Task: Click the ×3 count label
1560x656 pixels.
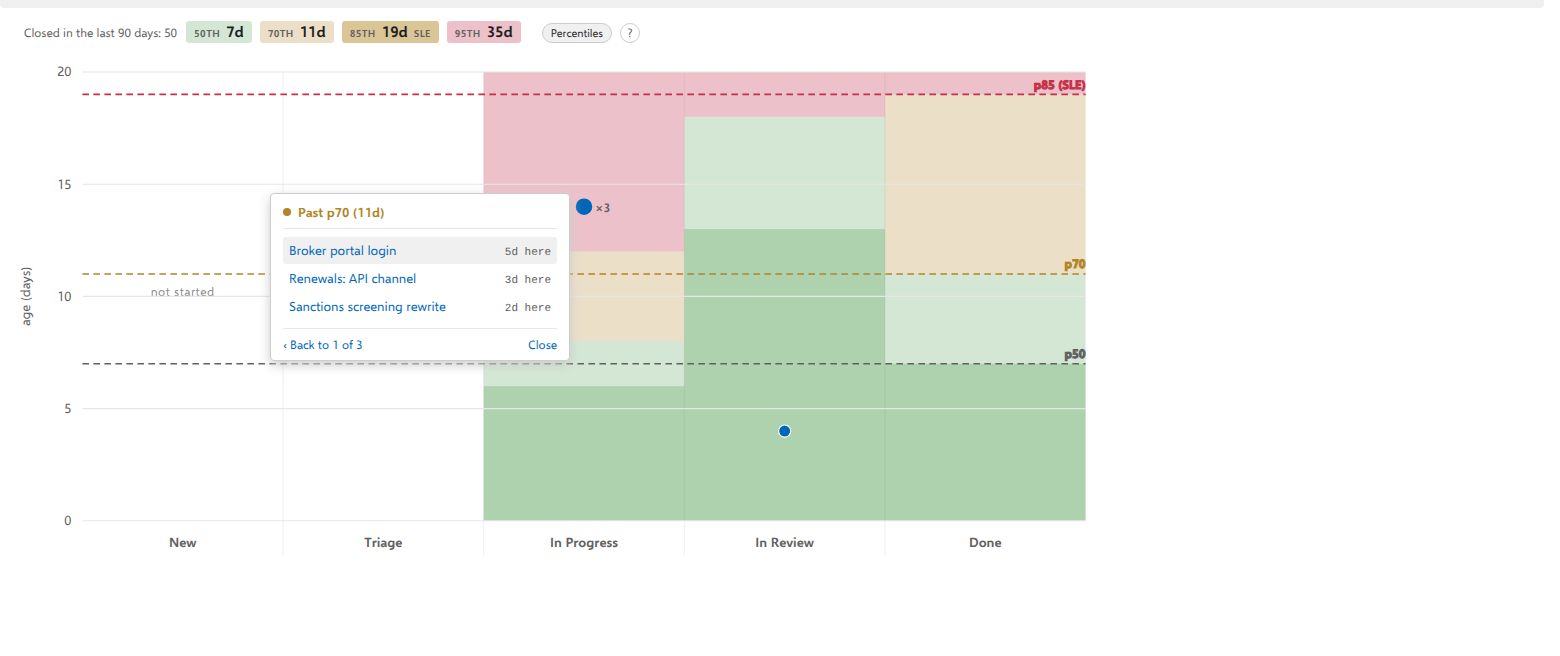Action: (x=603, y=208)
